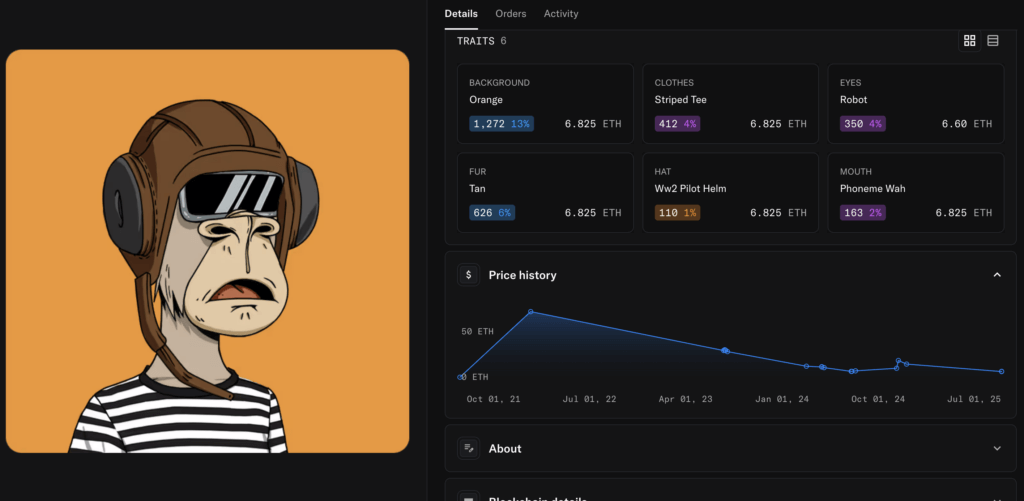
Task: Click the dollar sign Price history icon
Action: [x=468, y=275]
